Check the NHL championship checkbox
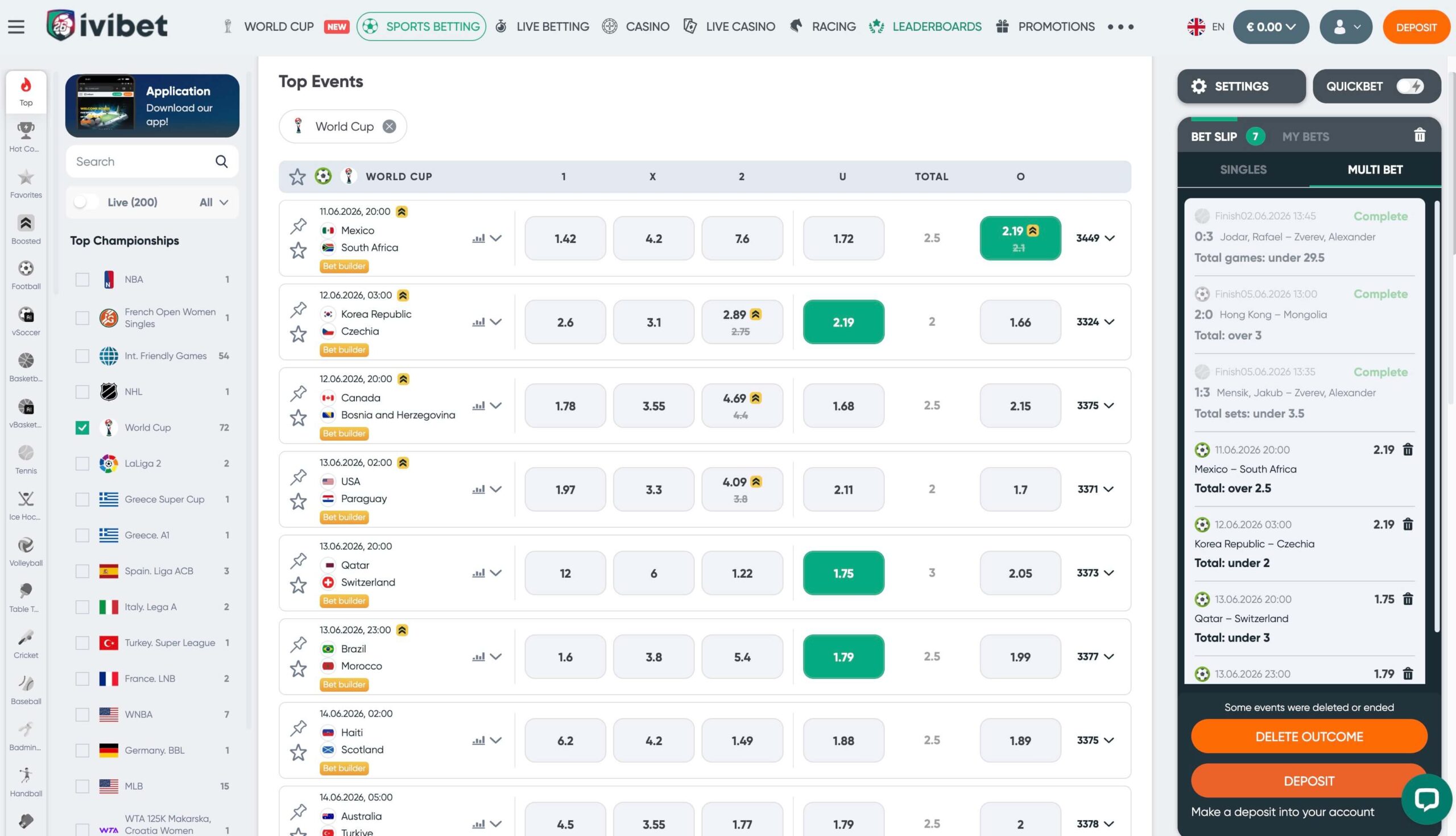 click(82, 392)
